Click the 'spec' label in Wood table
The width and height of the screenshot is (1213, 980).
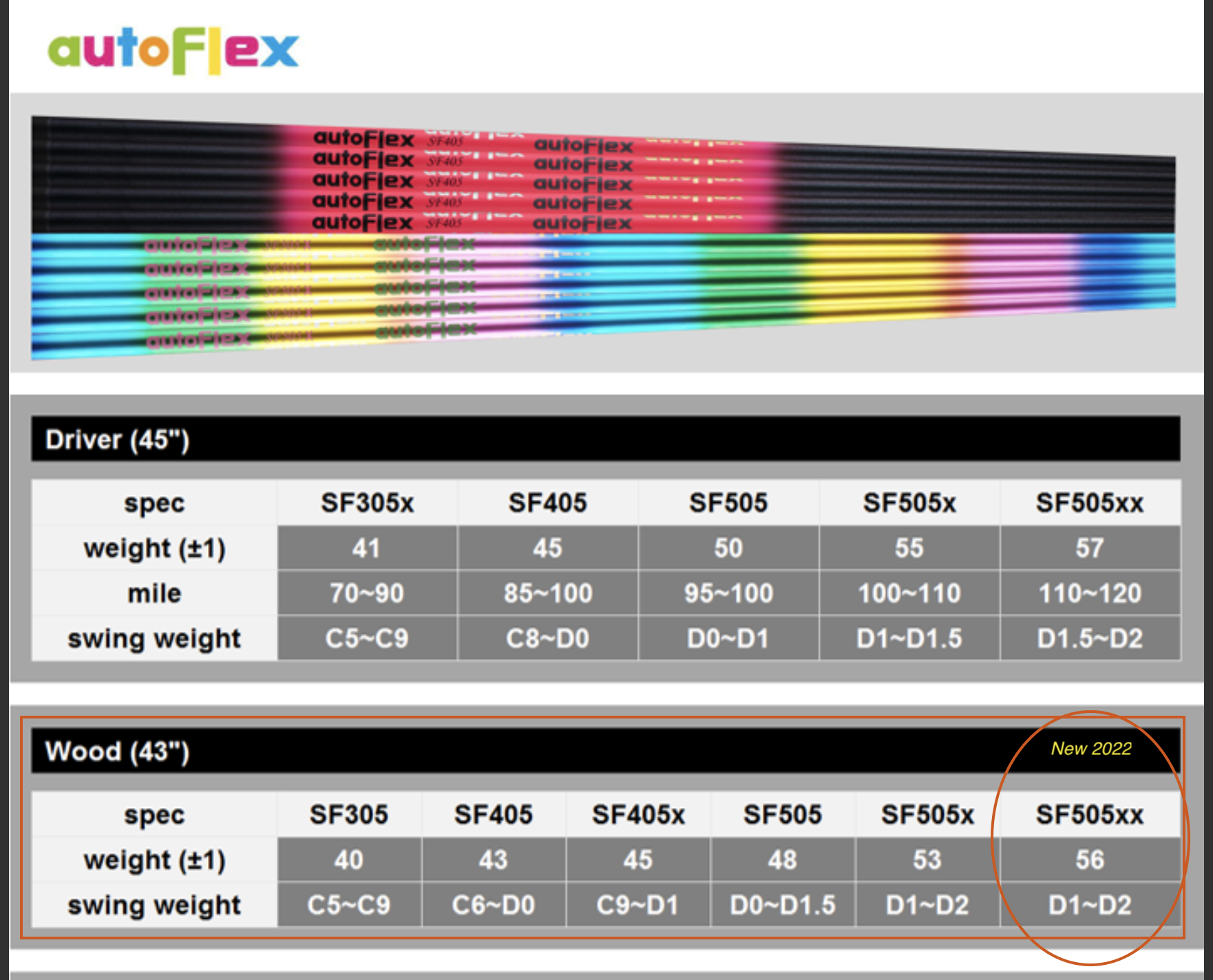154,815
